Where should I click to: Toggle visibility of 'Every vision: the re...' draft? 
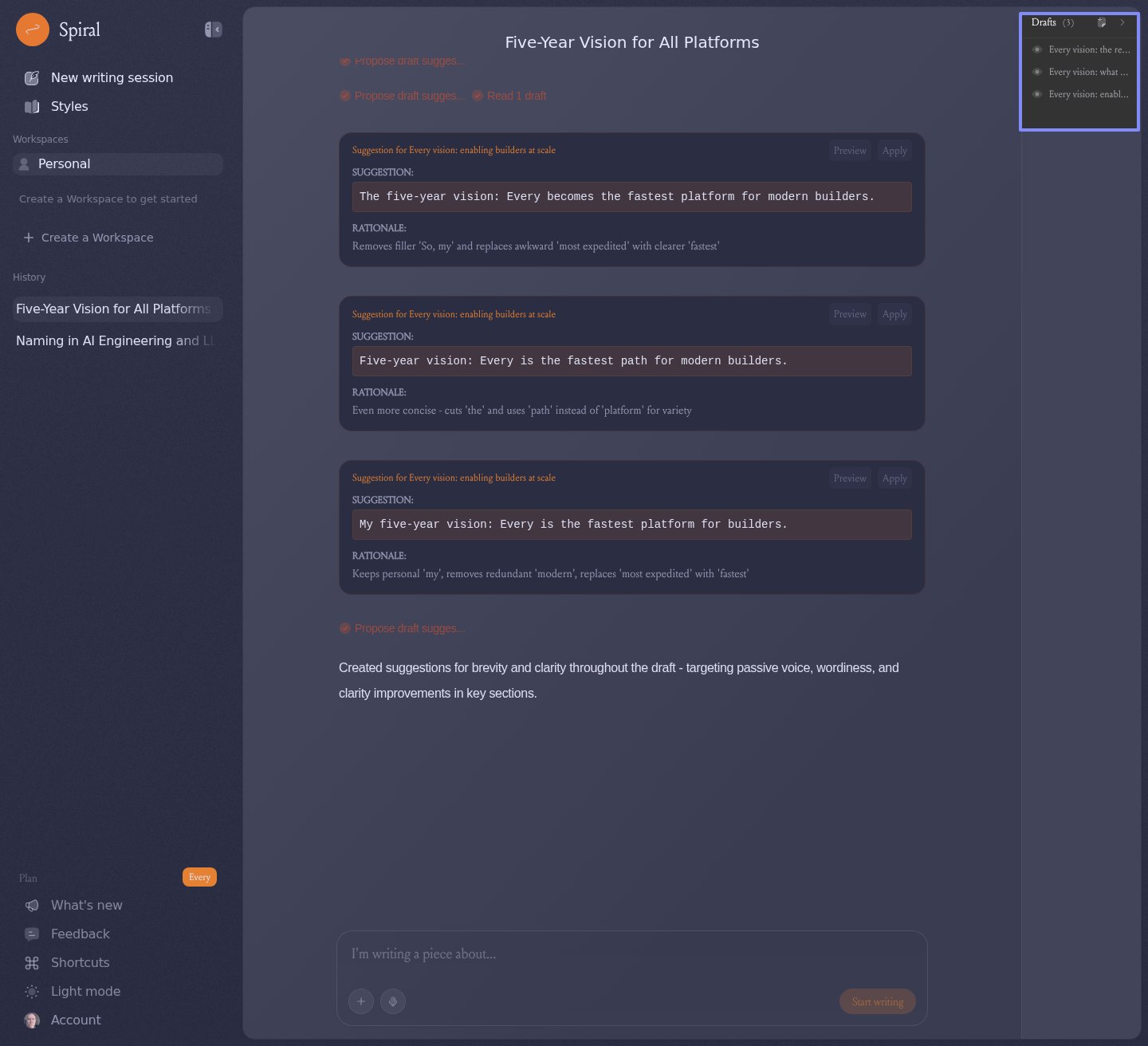(1037, 49)
